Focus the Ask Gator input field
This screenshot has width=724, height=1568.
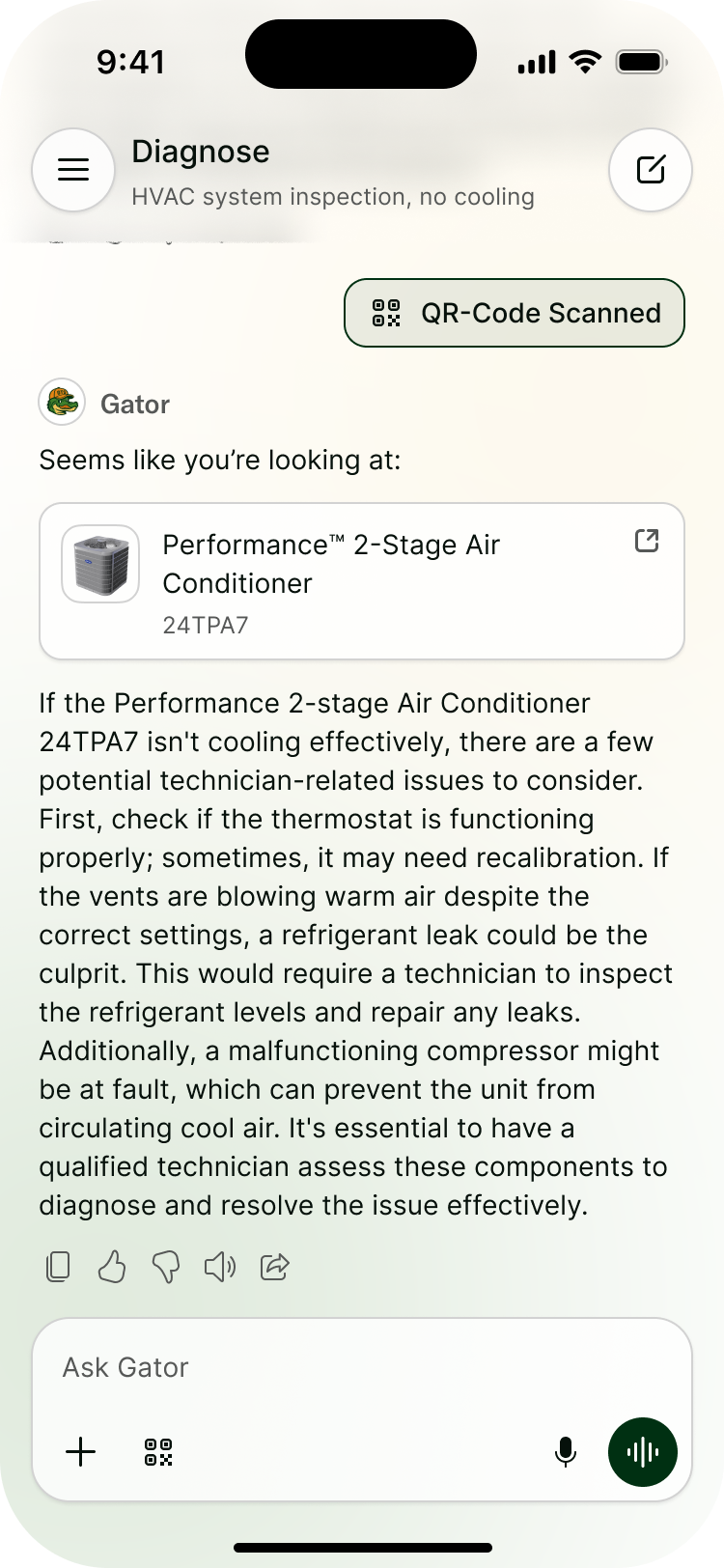tap(362, 1367)
